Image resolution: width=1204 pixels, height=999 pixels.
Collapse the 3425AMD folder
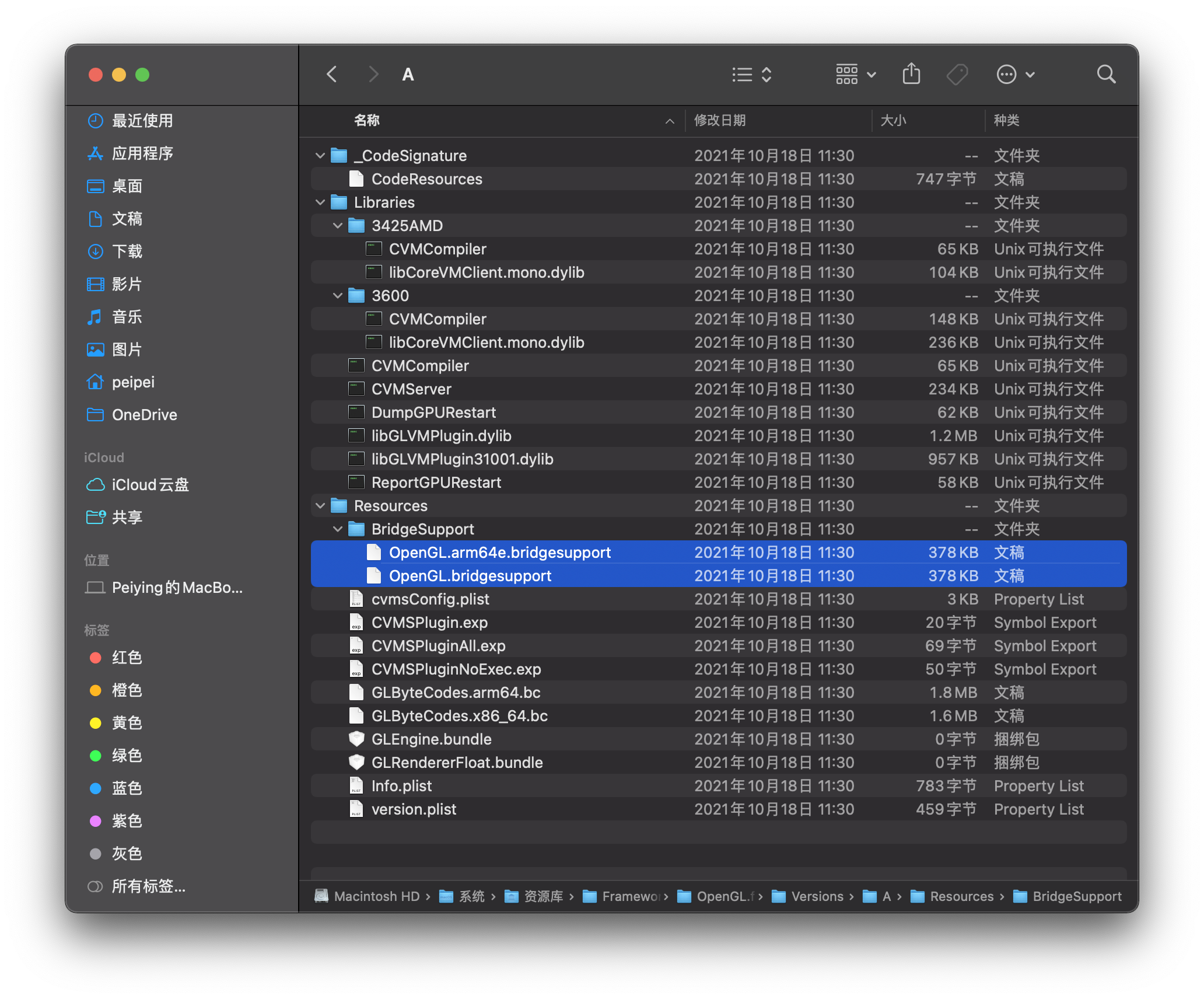[338, 226]
